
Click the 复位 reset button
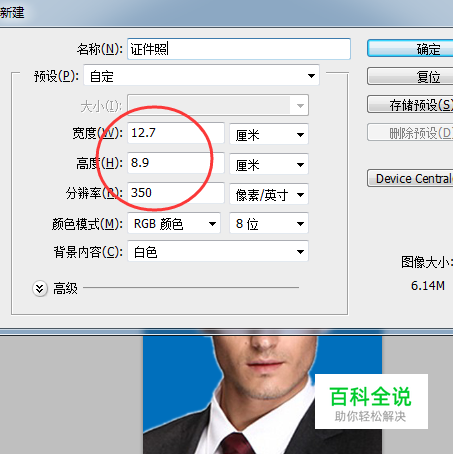410,76
